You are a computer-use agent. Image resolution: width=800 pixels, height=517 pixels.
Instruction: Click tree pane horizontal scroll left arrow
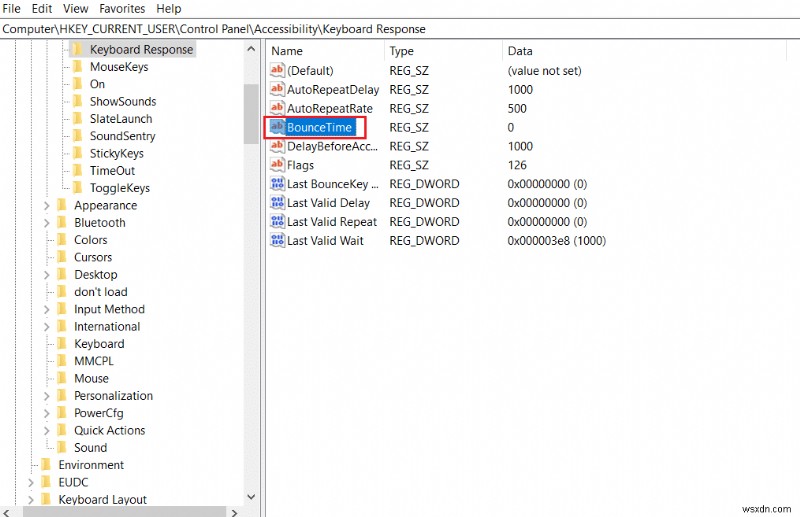[x=6, y=512]
